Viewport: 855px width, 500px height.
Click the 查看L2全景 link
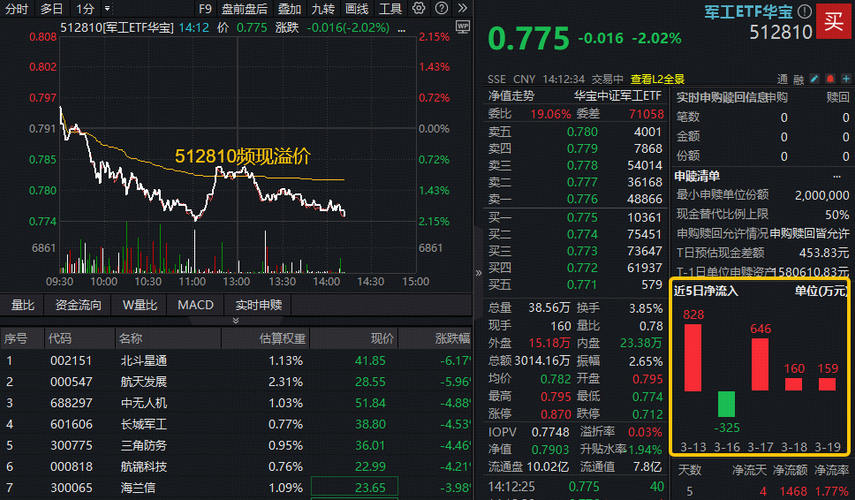click(657, 79)
